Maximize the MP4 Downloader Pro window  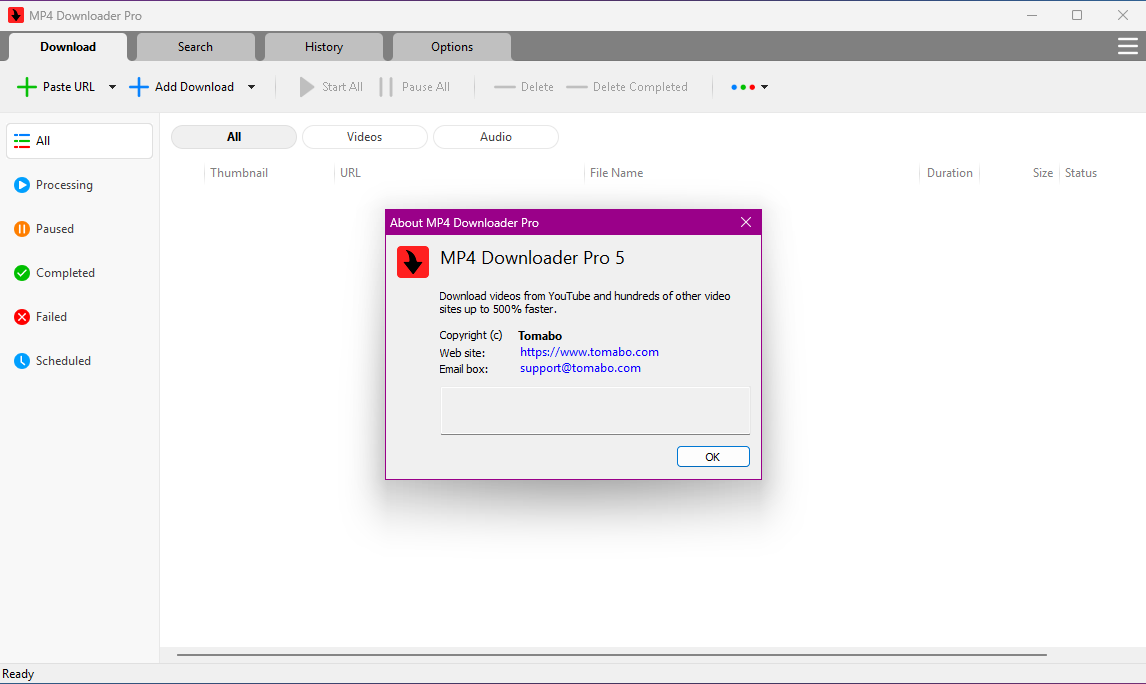[1077, 15]
